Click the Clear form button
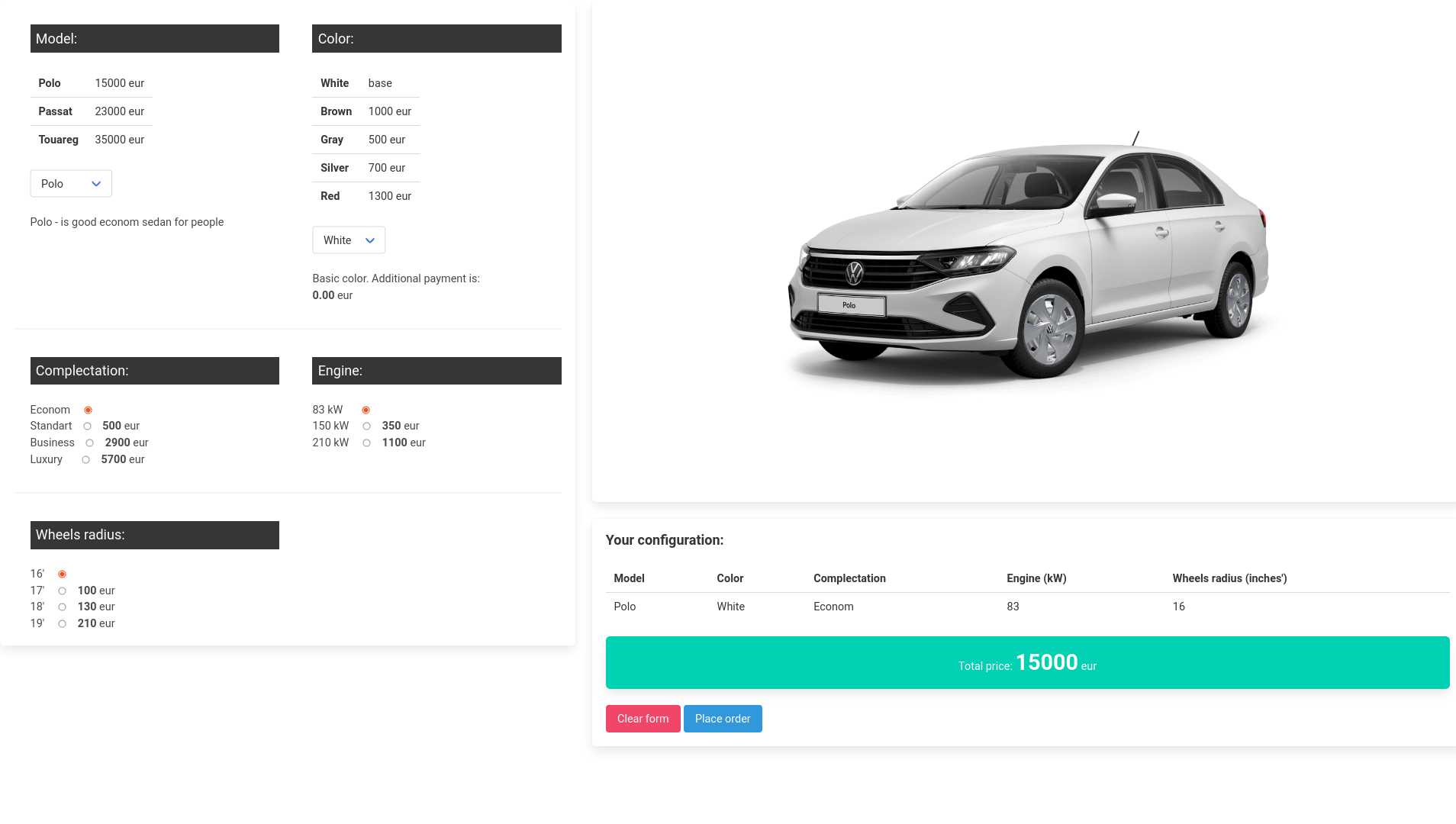Screen dimensions: 1456x824 pyautogui.click(x=643, y=719)
